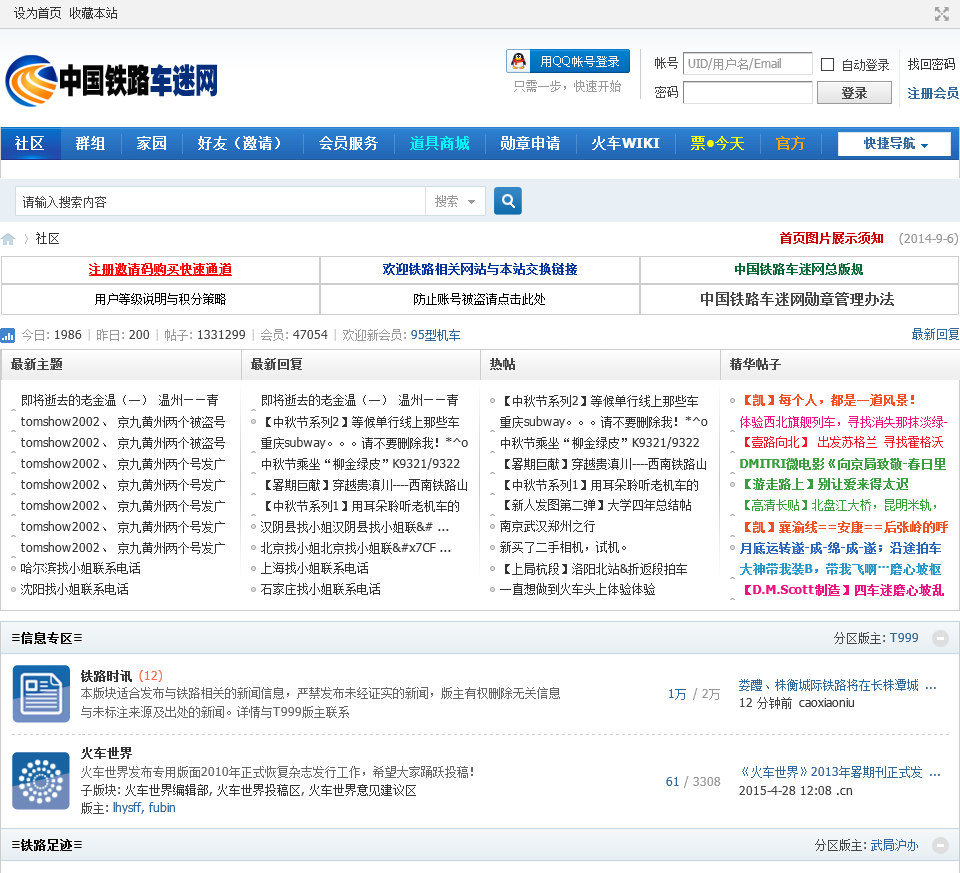Collapse the 信息专区 section
This screenshot has height=873, width=960.
point(940,638)
